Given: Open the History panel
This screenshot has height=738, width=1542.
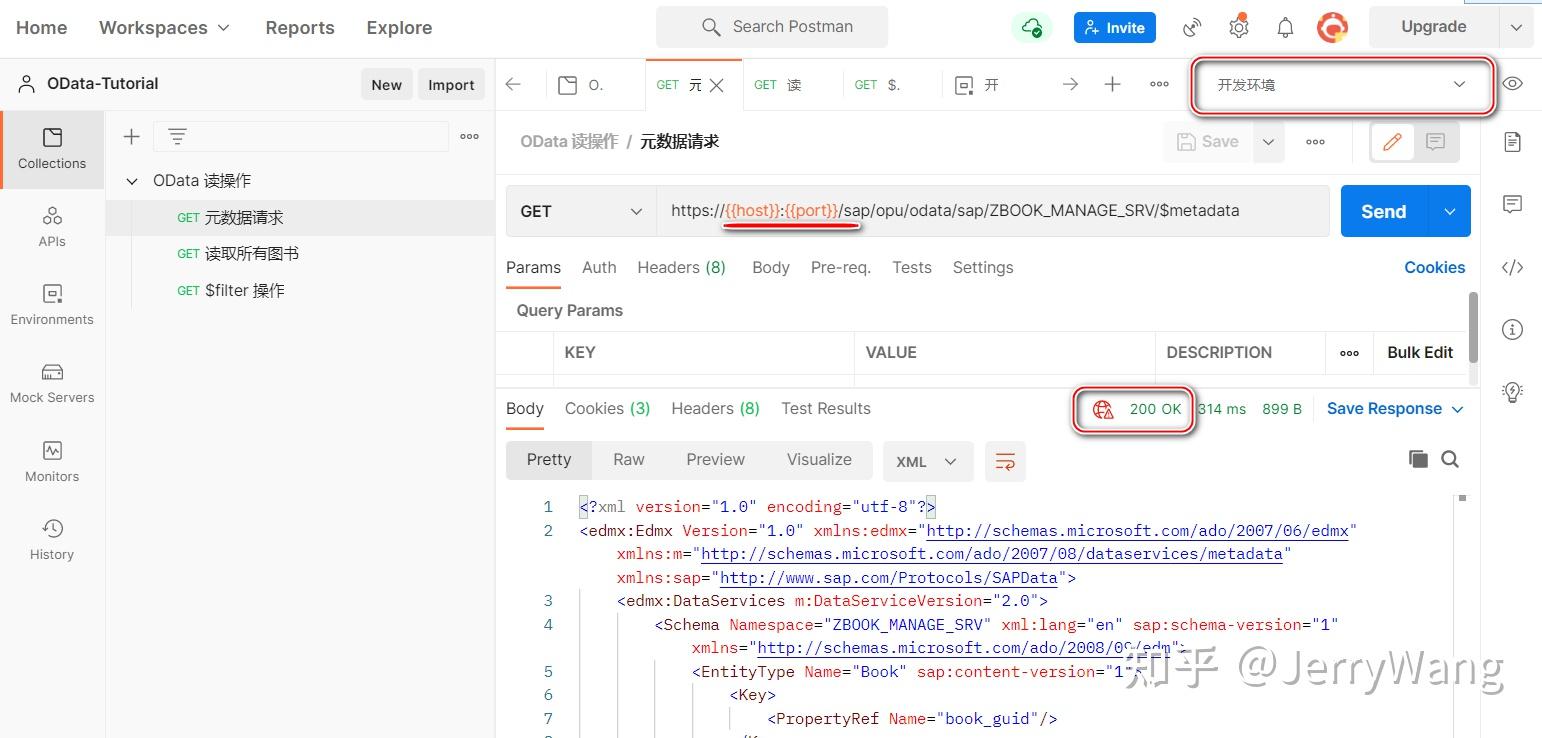Looking at the screenshot, I should (x=52, y=539).
